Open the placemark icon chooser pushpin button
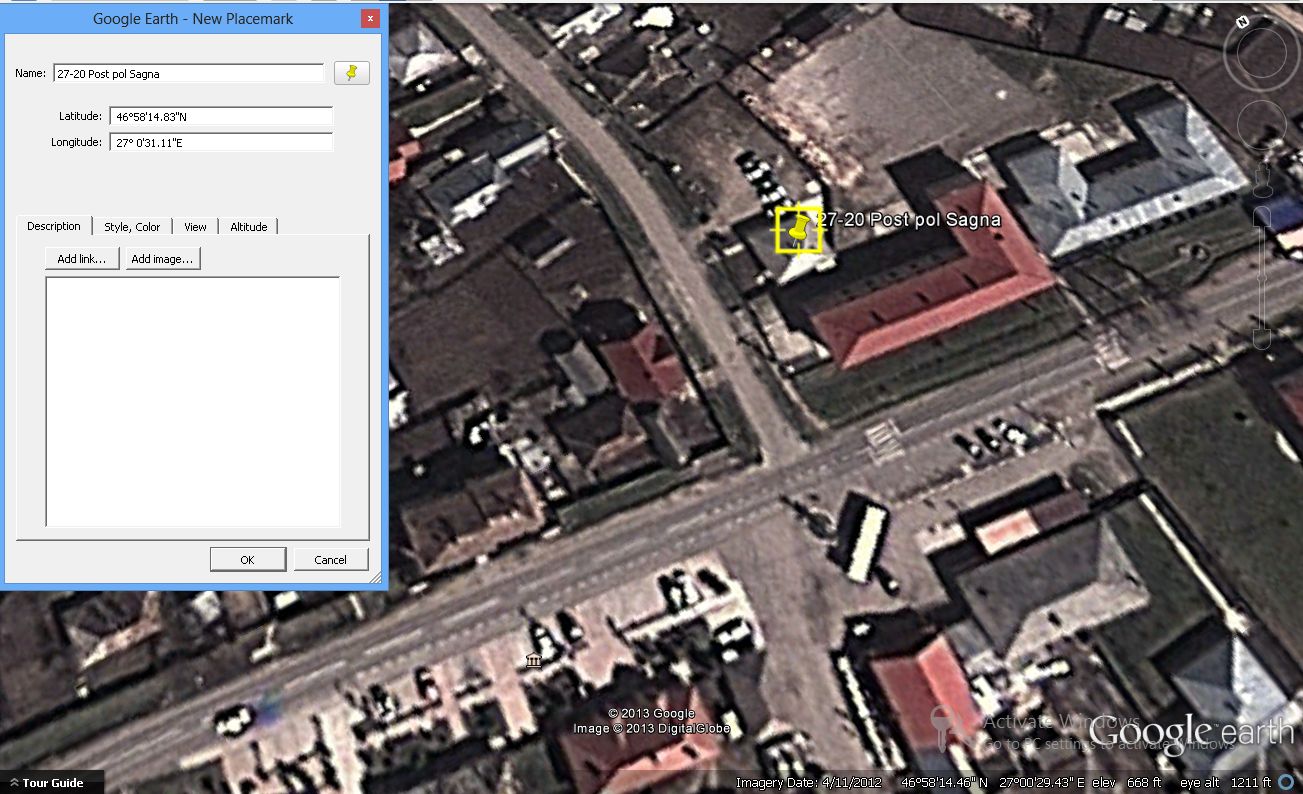The width and height of the screenshot is (1303, 794). click(x=351, y=73)
